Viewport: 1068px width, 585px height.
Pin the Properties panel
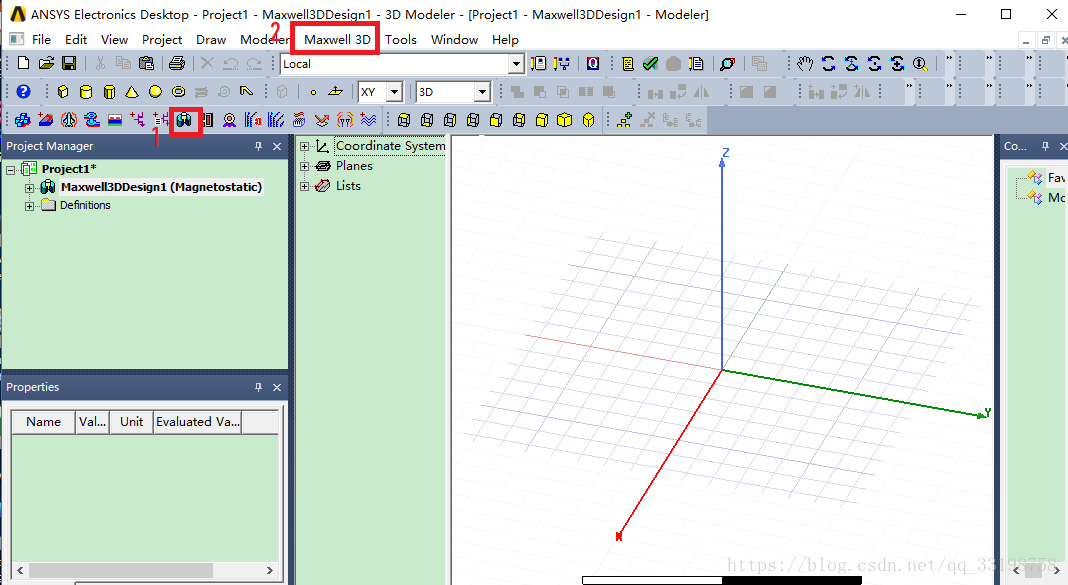[258, 387]
